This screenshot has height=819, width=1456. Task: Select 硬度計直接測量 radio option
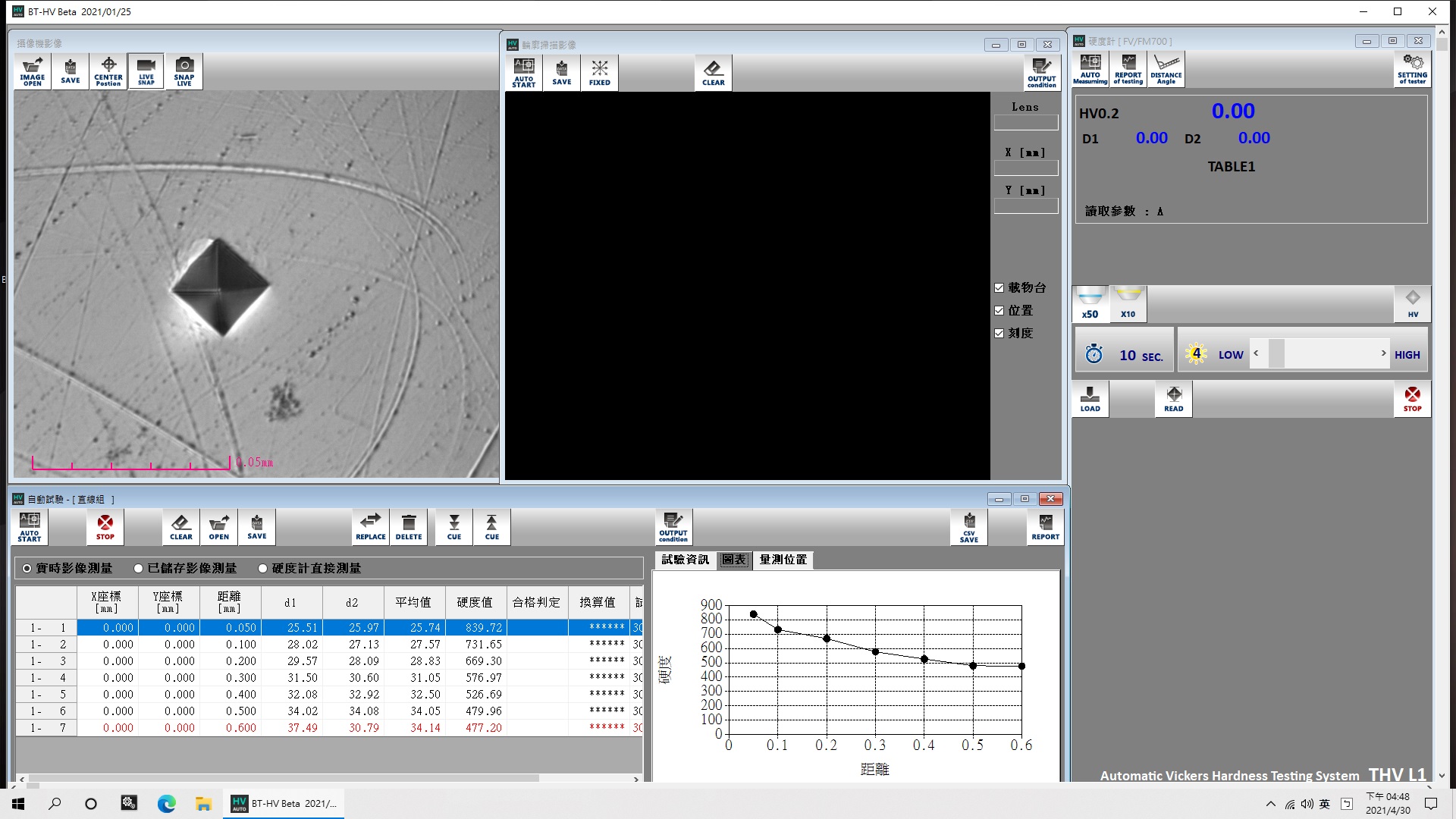263,569
